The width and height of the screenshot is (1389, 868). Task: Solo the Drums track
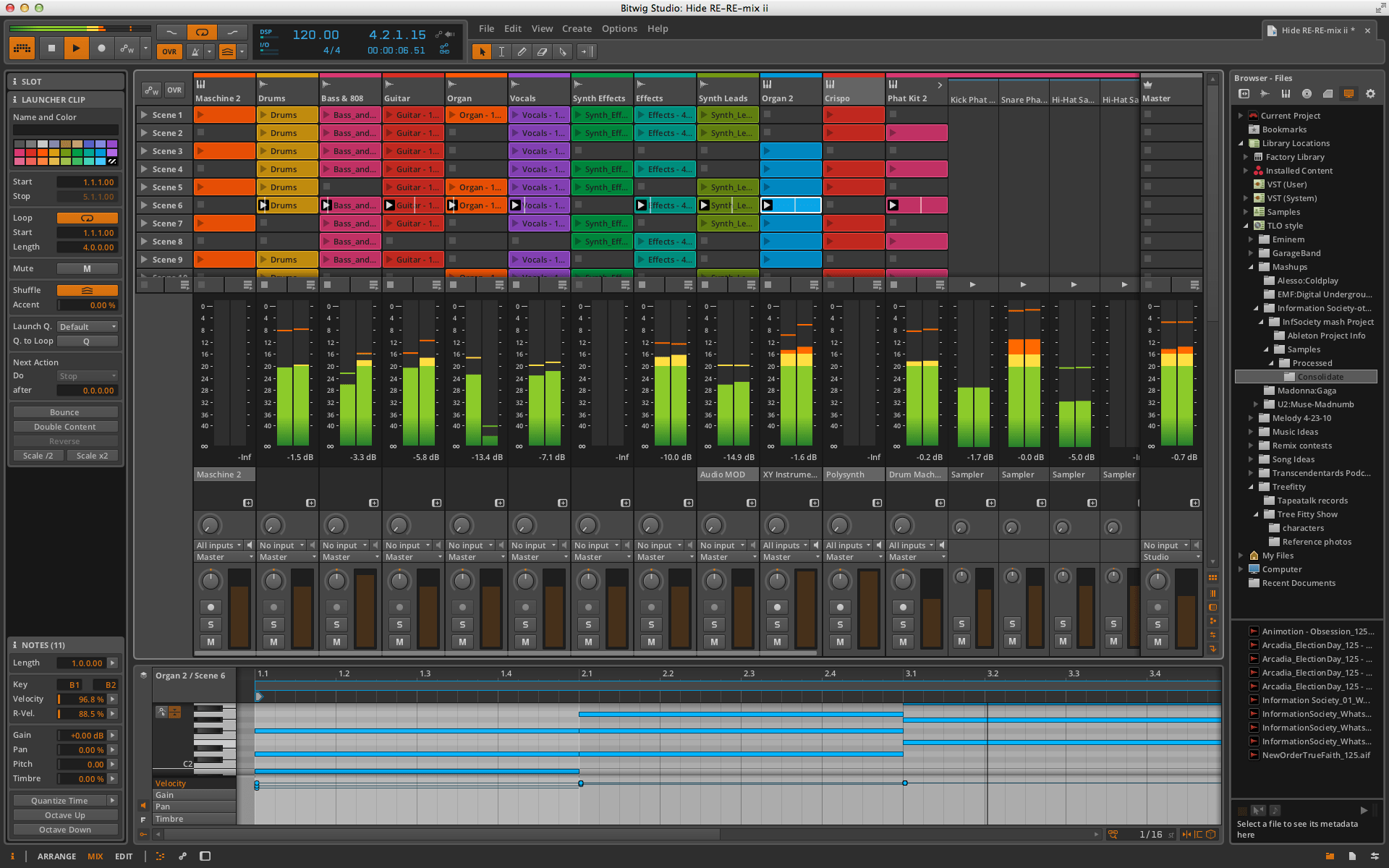(273, 624)
